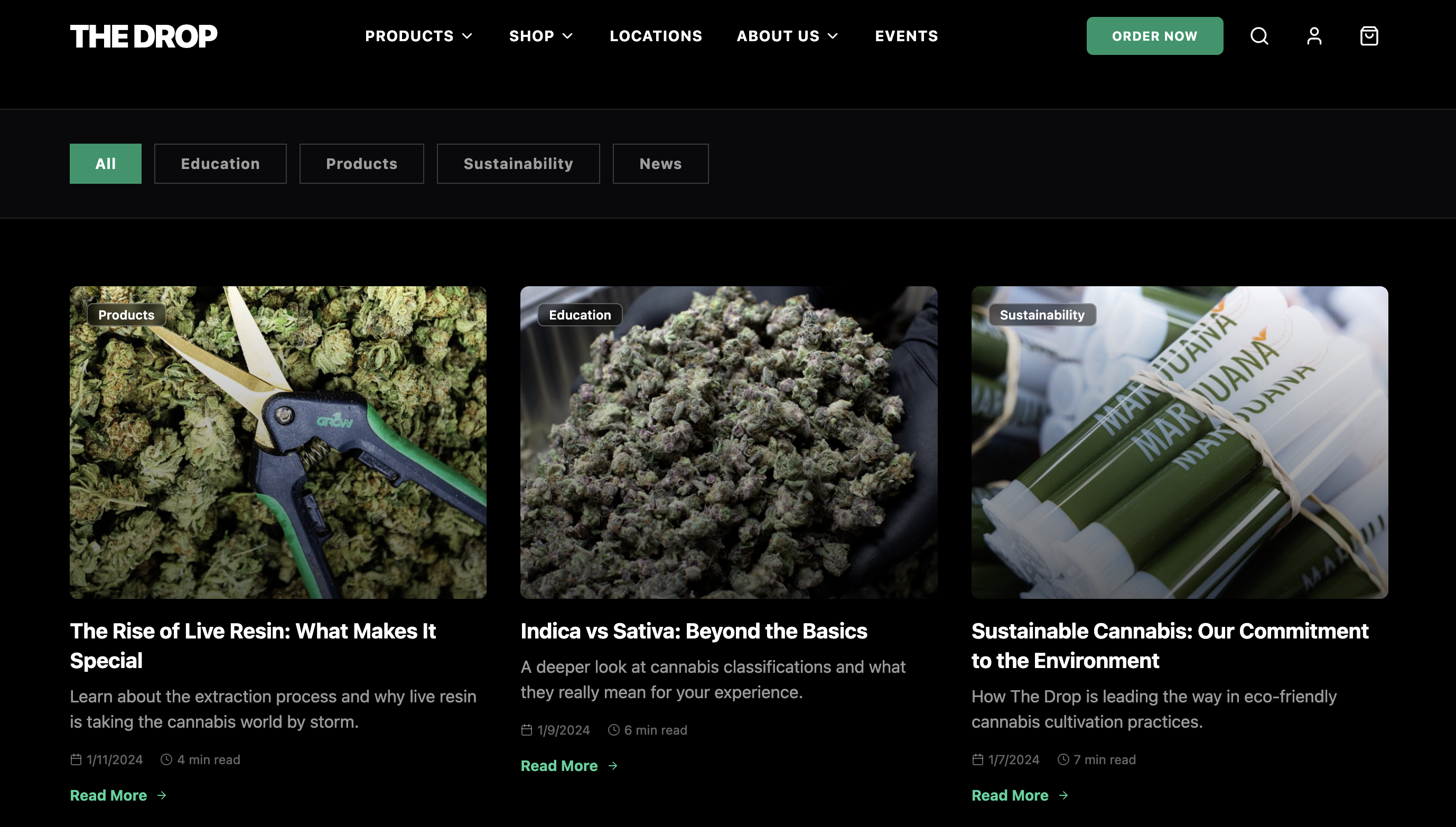Expand the Products navigation dropdown
This screenshot has width=1456, height=827.
pyautogui.click(x=418, y=36)
